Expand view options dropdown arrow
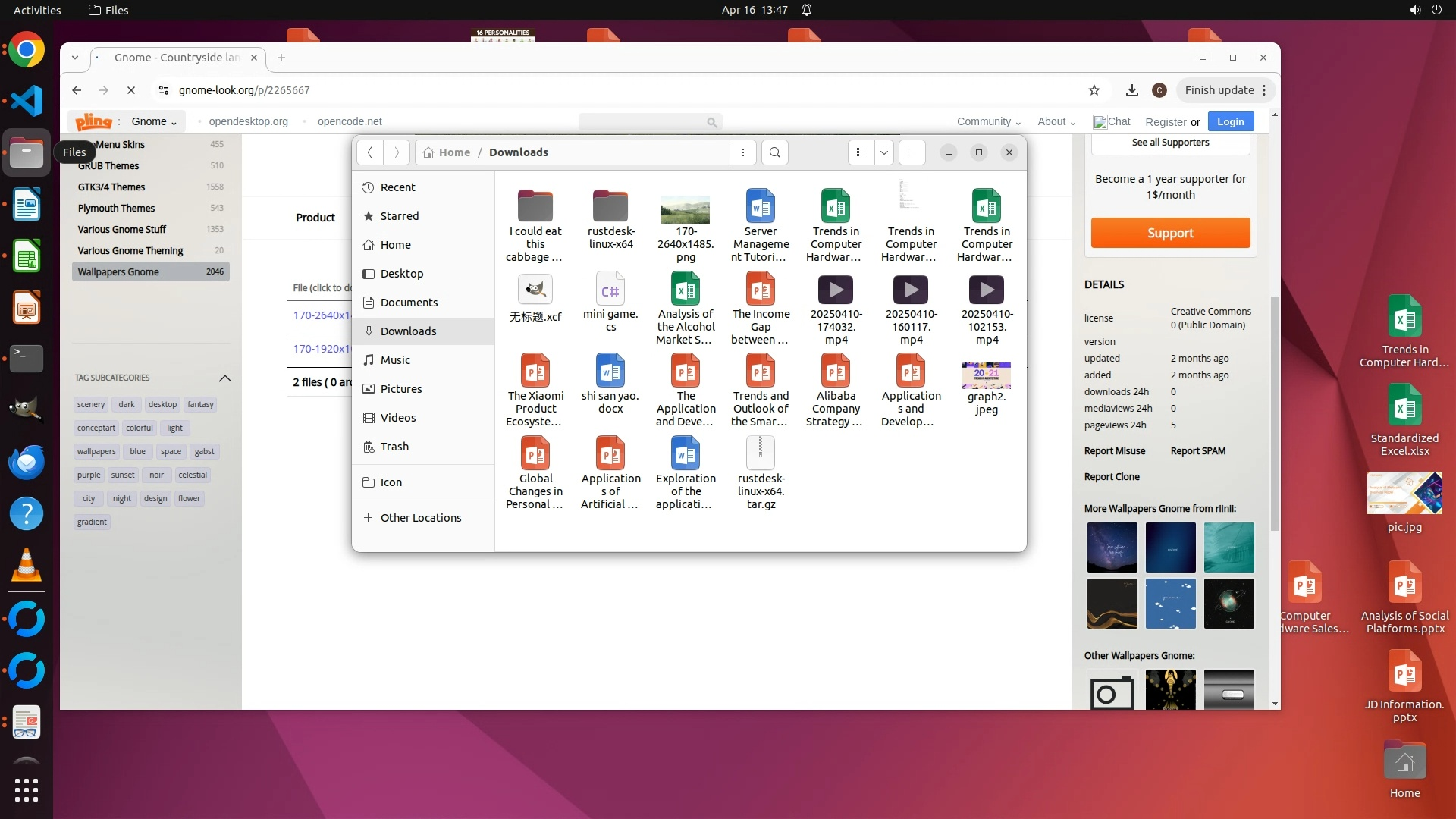The height and width of the screenshot is (819, 1456). (x=883, y=152)
